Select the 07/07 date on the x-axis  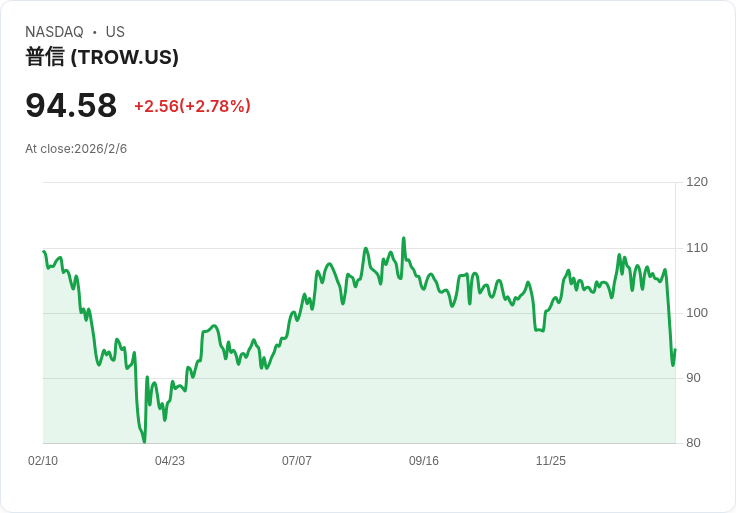tap(297, 461)
